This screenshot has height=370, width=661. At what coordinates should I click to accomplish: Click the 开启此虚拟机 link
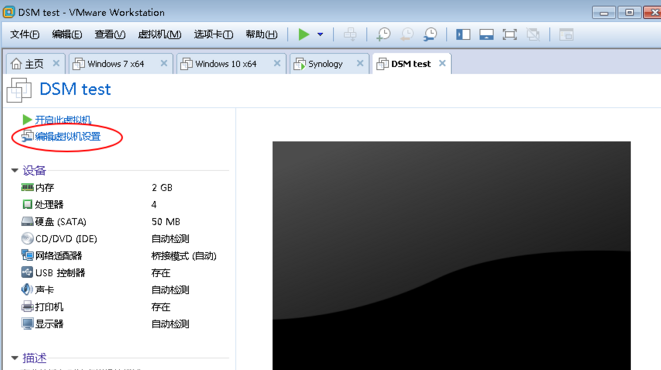[63, 120]
